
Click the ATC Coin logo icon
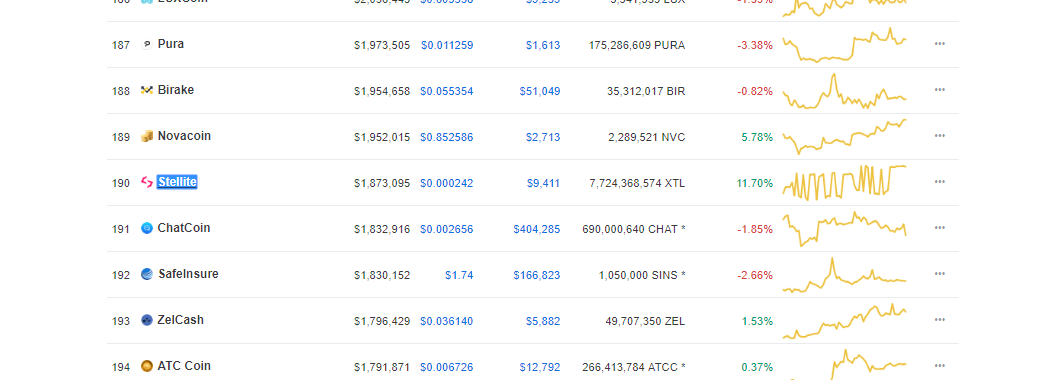click(146, 366)
